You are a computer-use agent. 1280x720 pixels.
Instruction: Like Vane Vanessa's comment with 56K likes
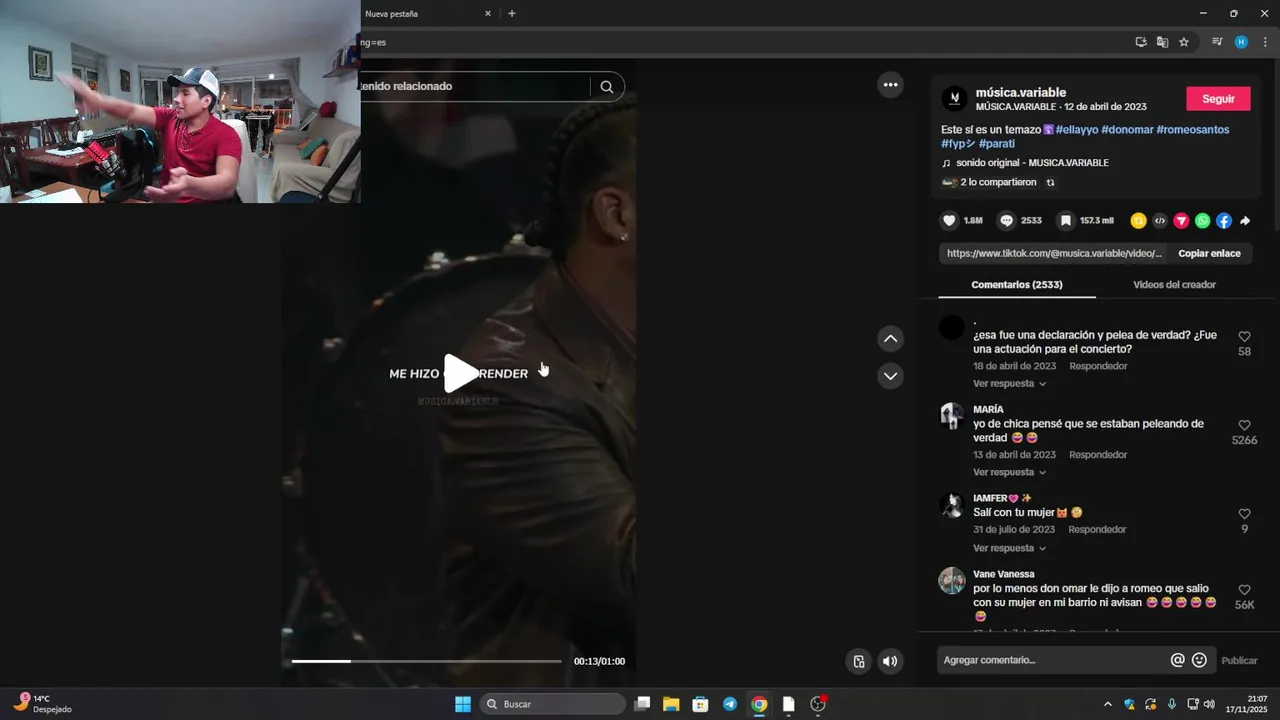(1244, 590)
